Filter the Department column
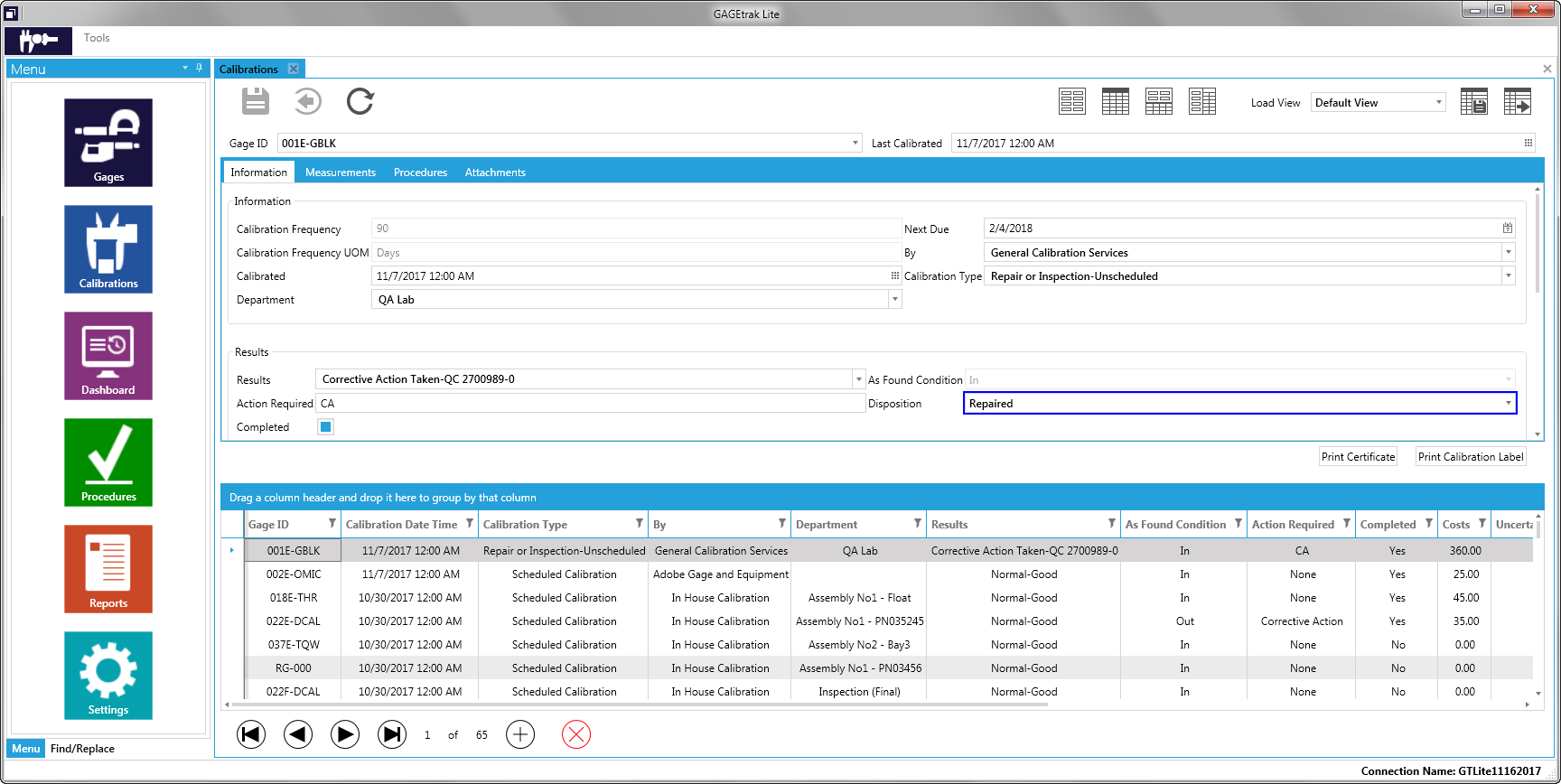 (918, 523)
